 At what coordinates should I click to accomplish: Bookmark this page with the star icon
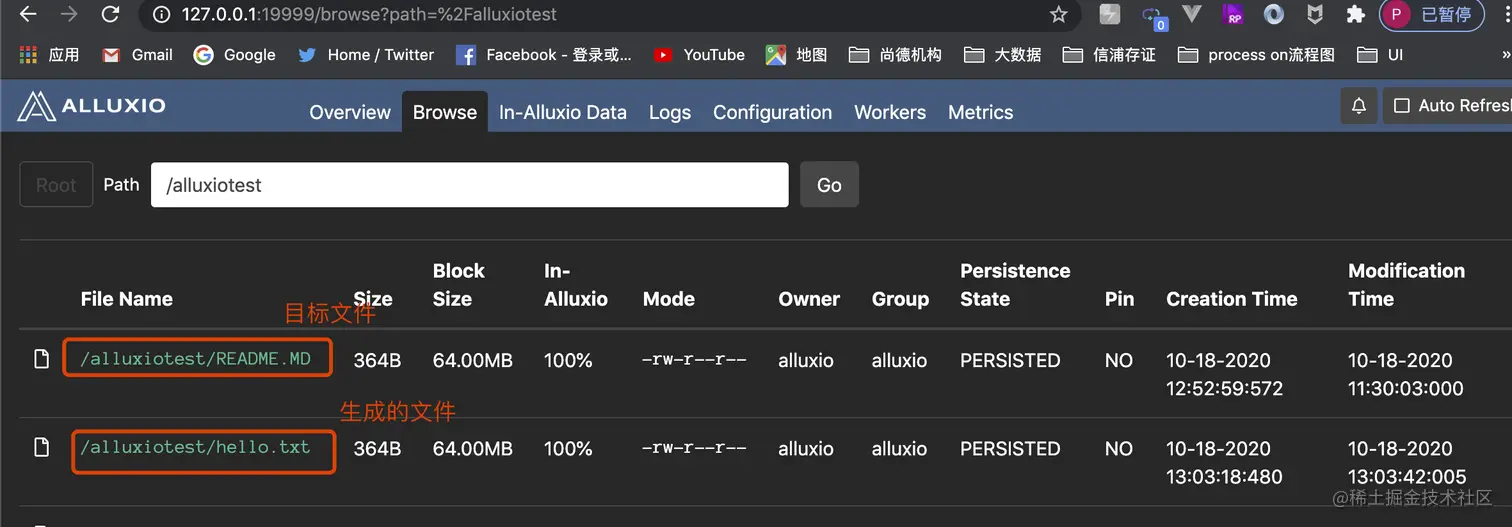pos(1058,15)
